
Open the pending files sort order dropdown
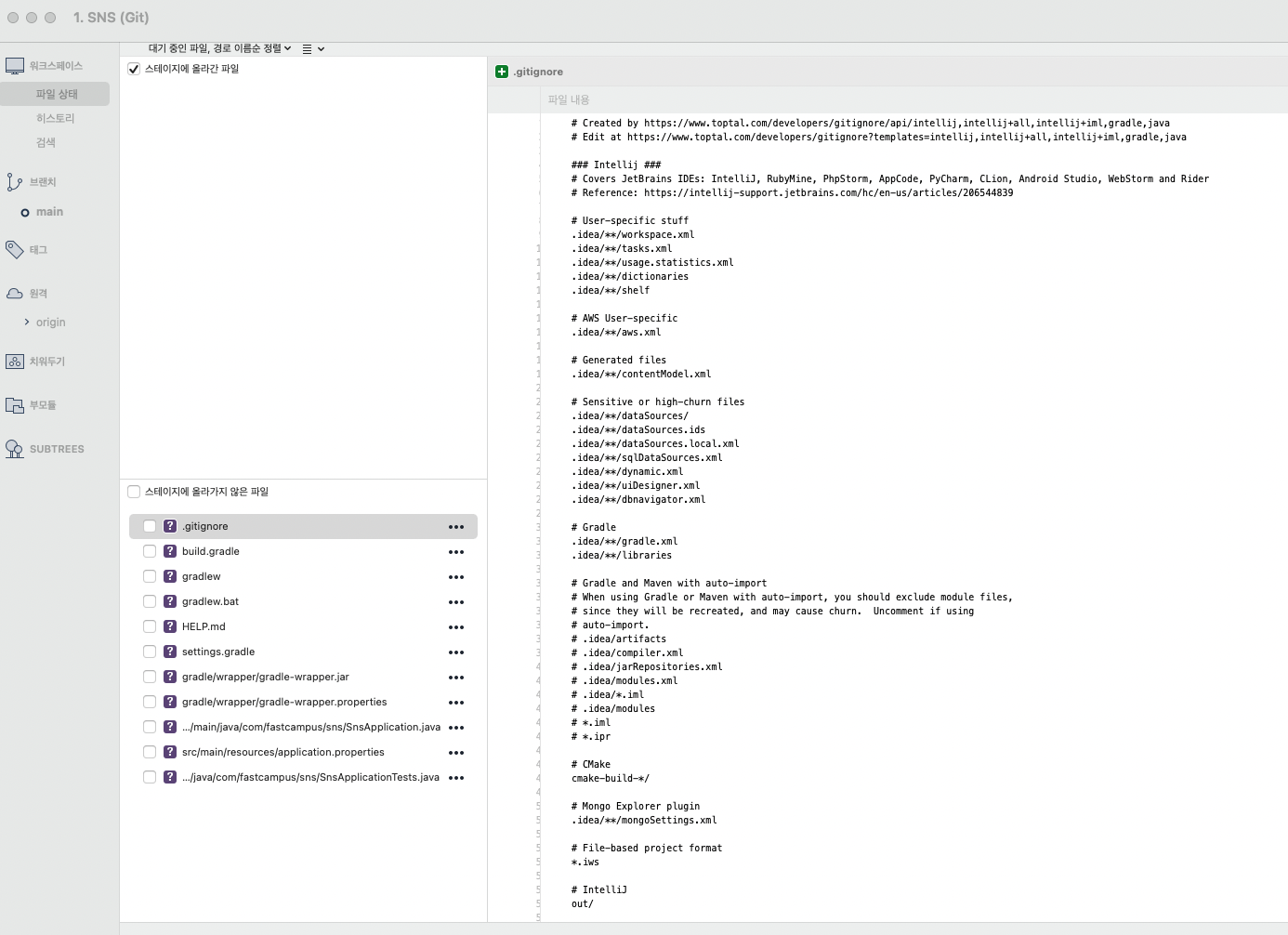coord(220,48)
